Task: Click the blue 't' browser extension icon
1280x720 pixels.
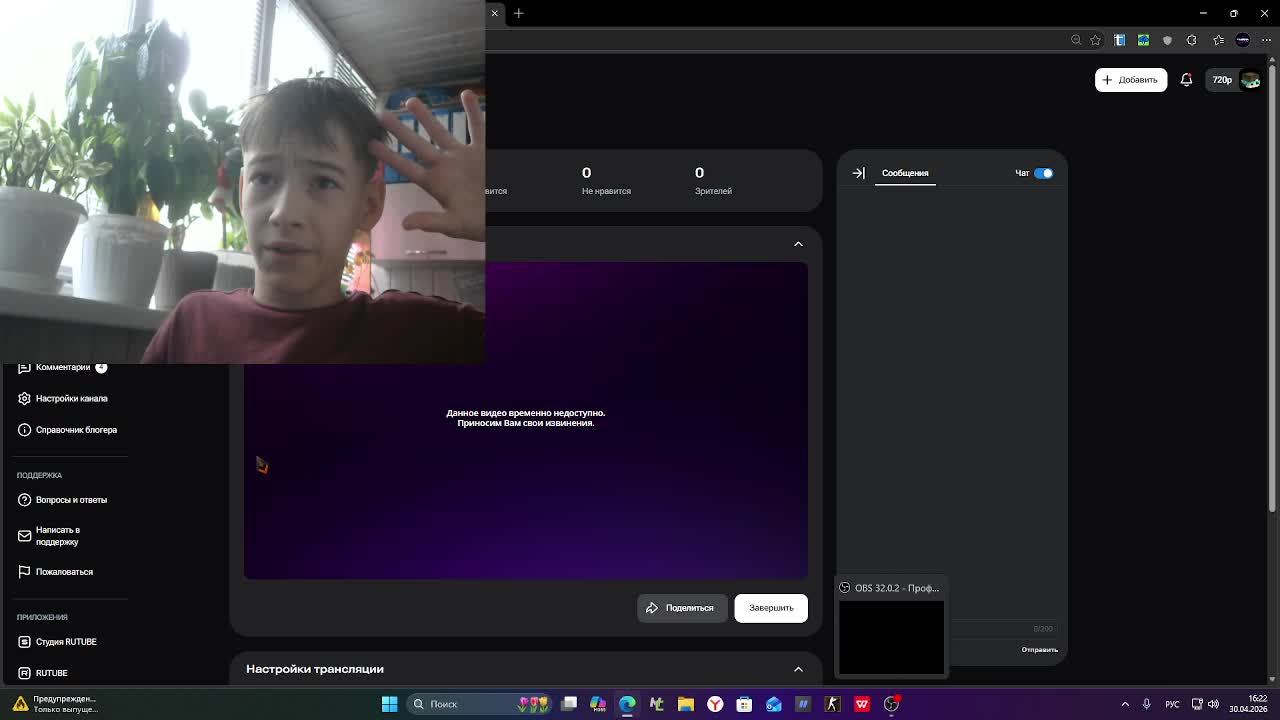Action: coord(1120,40)
